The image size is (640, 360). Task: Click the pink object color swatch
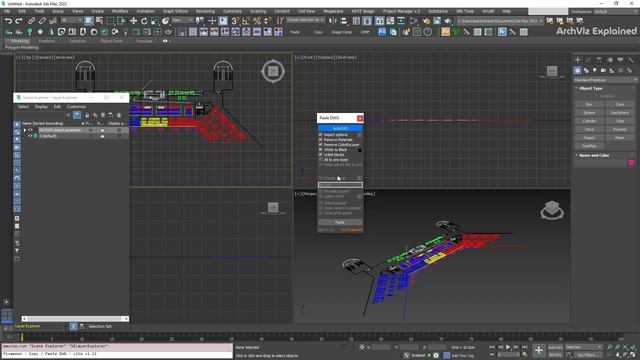[x=631, y=163]
